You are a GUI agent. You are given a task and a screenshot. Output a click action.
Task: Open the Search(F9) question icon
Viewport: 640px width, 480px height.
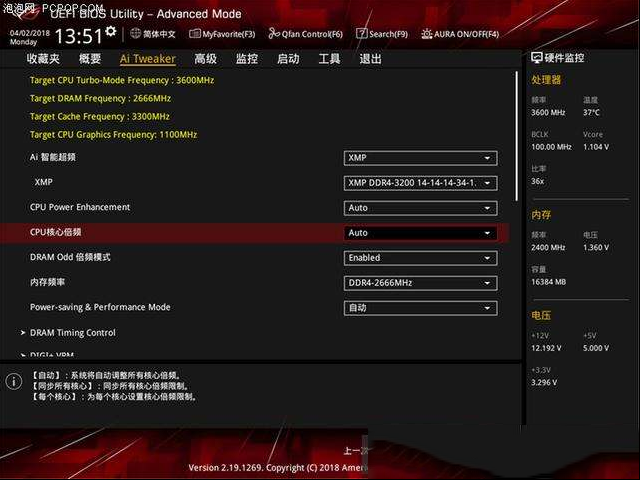click(362, 34)
